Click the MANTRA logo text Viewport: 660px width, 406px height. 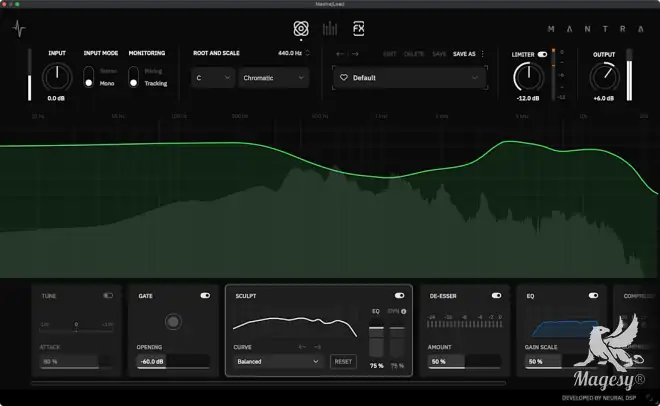596,29
